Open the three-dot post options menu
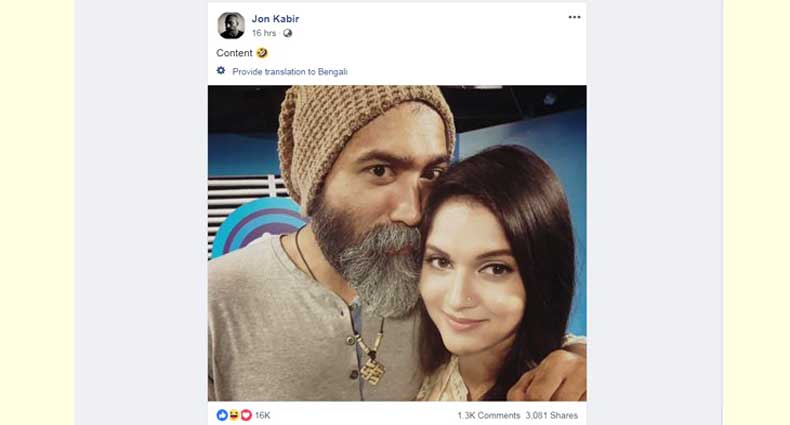This screenshot has height=425, width=790. tap(574, 17)
